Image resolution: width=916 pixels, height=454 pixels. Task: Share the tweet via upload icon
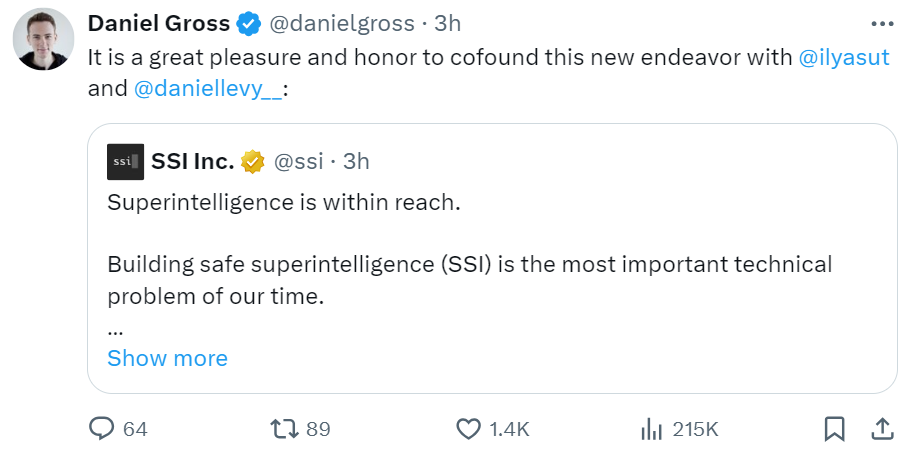[x=882, y=429]
